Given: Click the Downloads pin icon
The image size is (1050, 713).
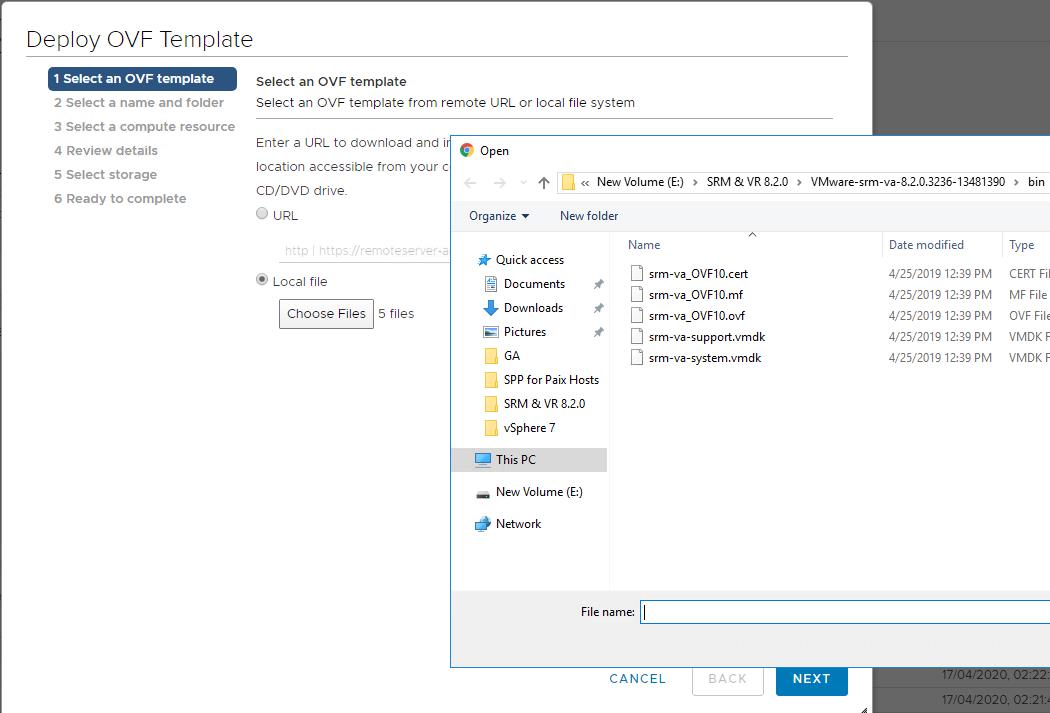Looking at the screenshot, I should coord(599,309).
